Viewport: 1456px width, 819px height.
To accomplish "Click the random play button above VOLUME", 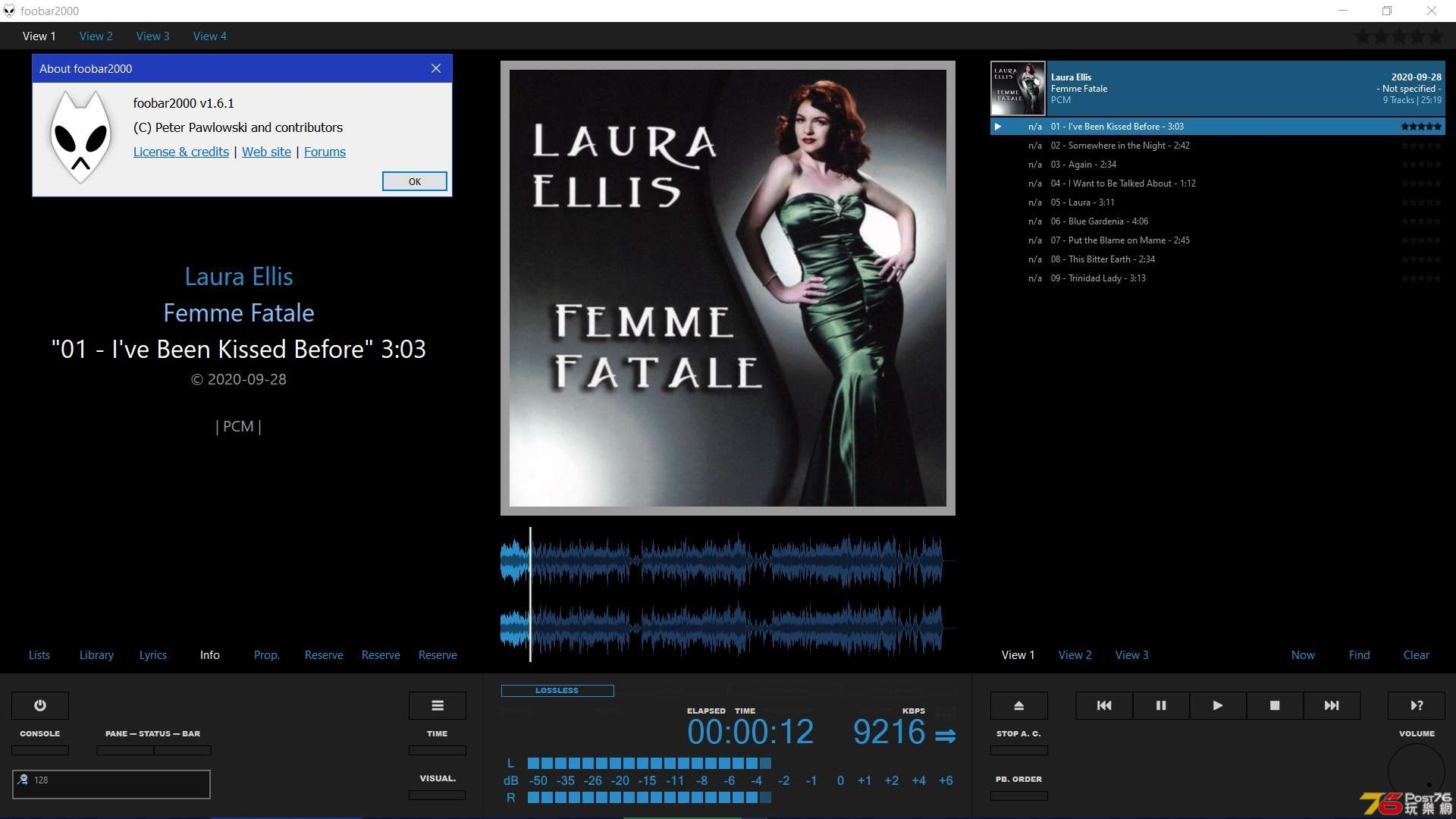I will [x=1417, y=705].
